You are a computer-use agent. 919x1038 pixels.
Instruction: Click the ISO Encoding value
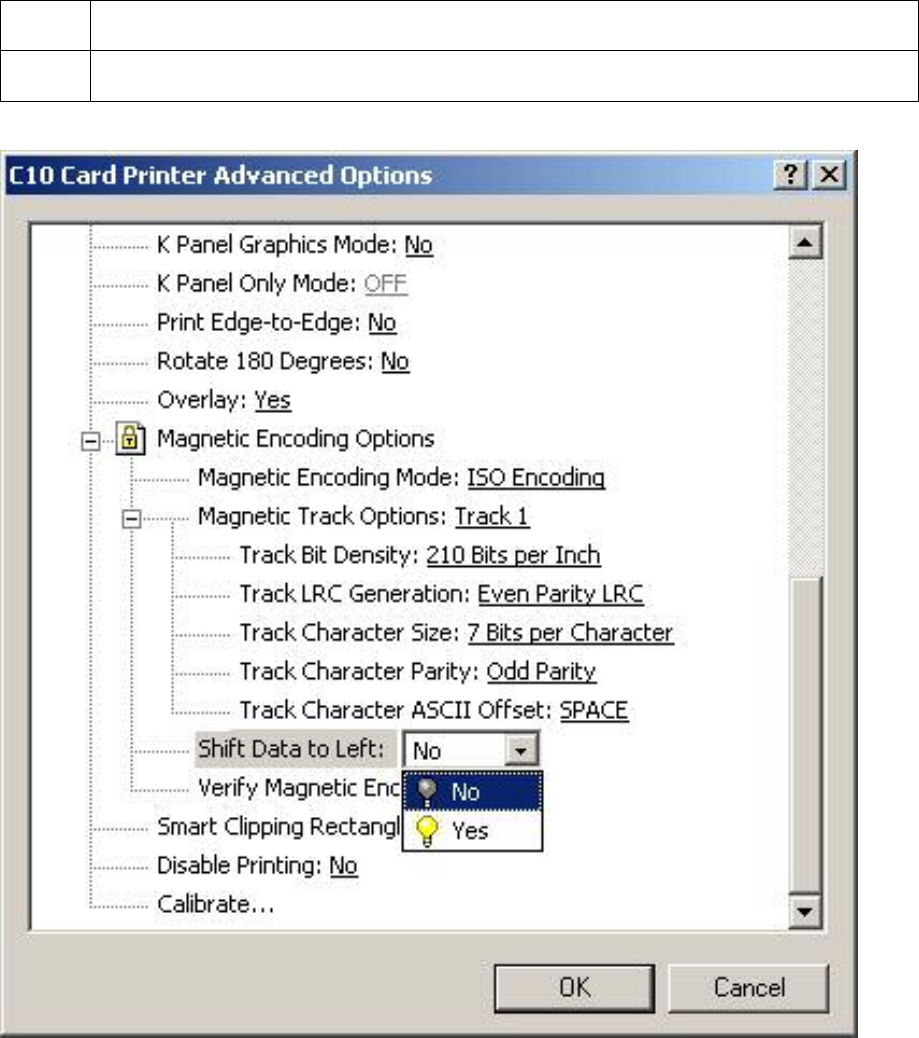pyautogui.click(x=536, y=478)
